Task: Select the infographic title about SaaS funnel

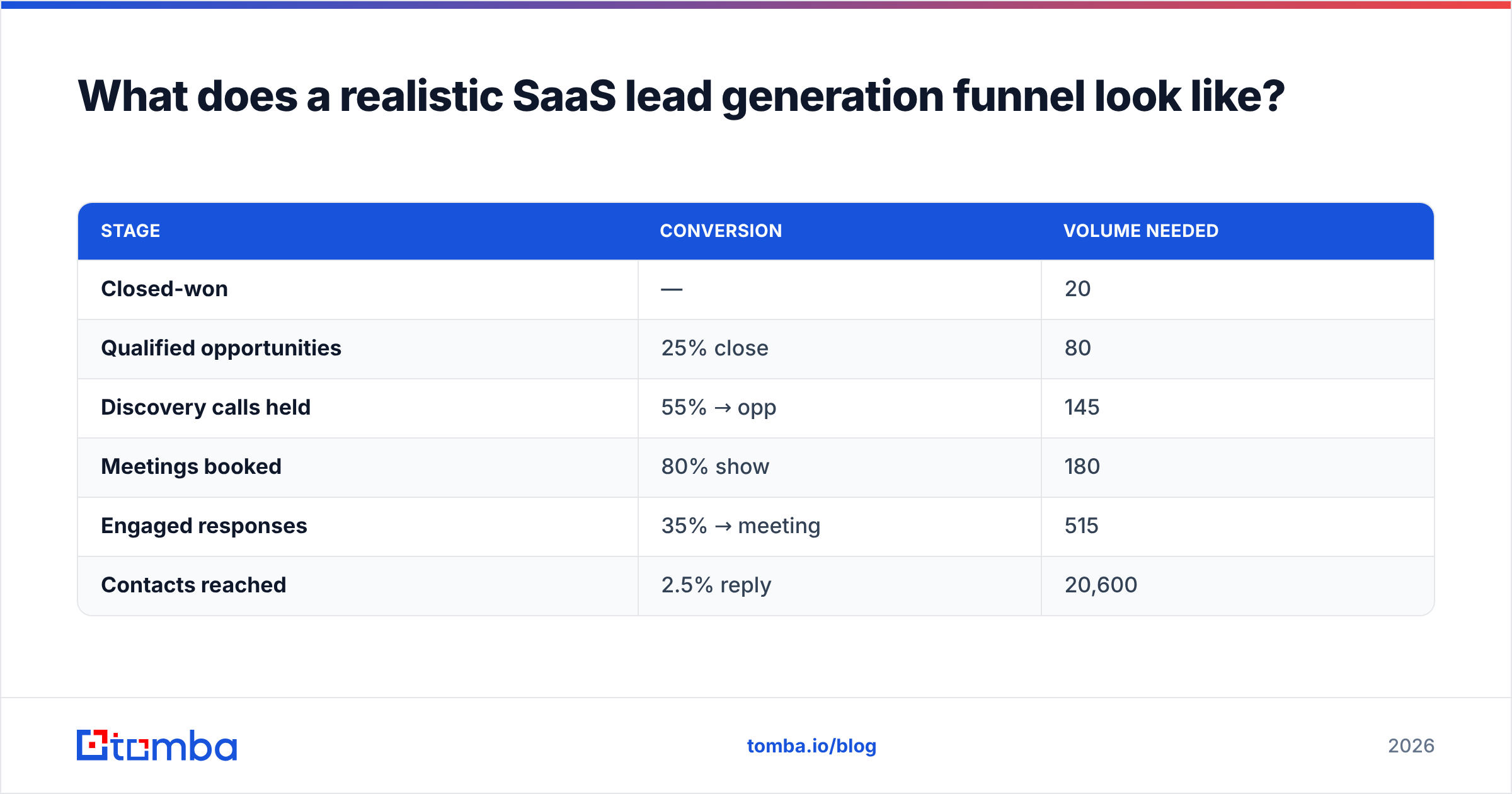Action: coord(681,97)
